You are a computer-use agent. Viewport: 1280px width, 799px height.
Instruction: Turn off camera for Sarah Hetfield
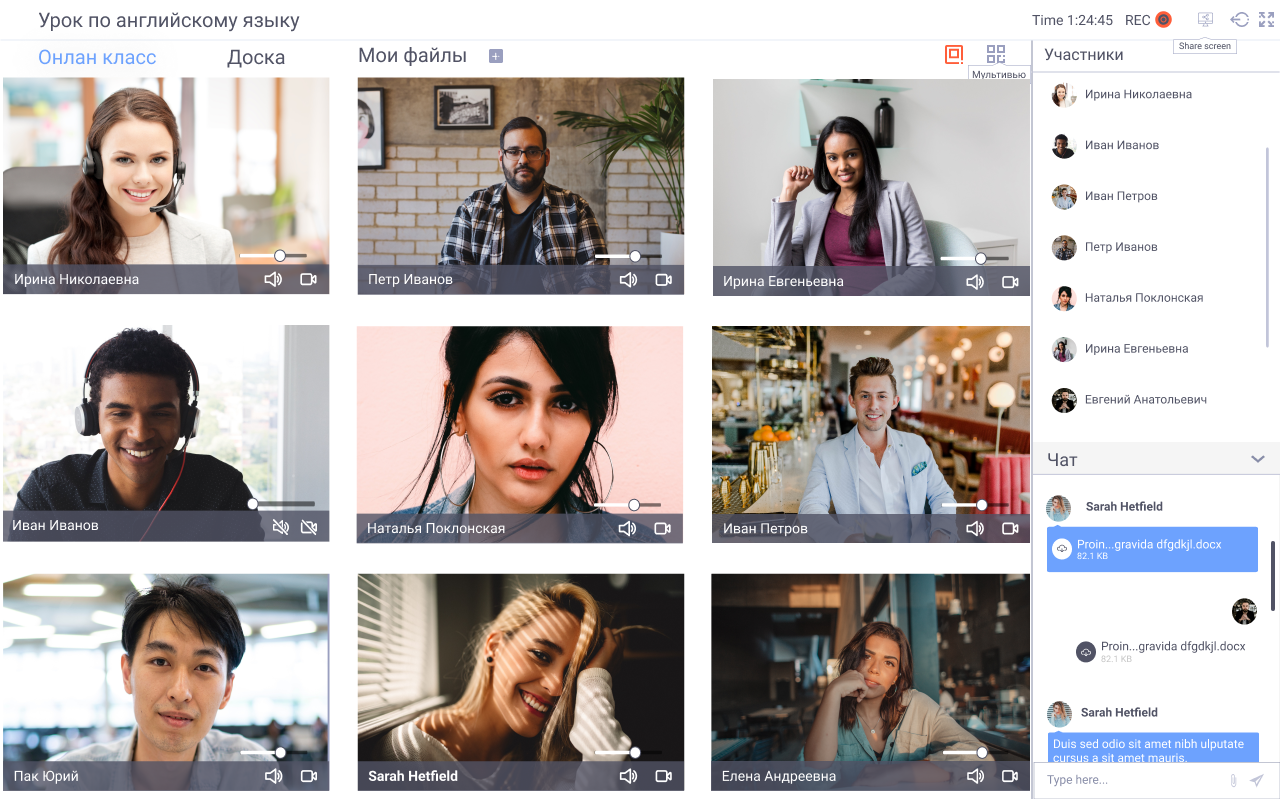pos(664,776)
